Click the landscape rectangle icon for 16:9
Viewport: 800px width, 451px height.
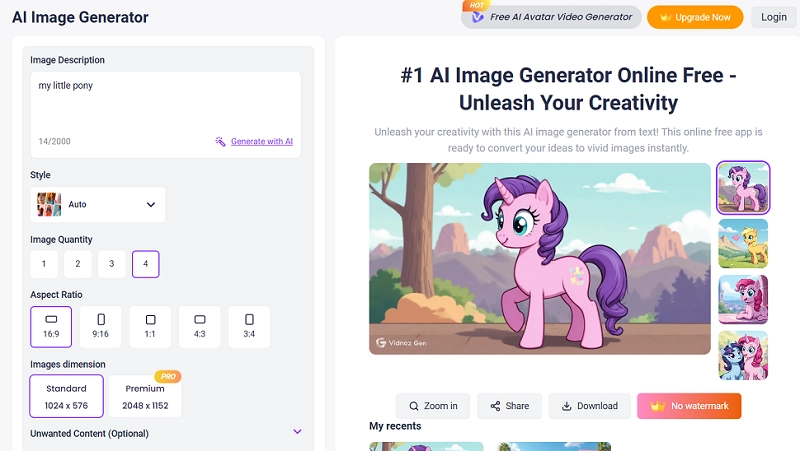pos(51,319)
